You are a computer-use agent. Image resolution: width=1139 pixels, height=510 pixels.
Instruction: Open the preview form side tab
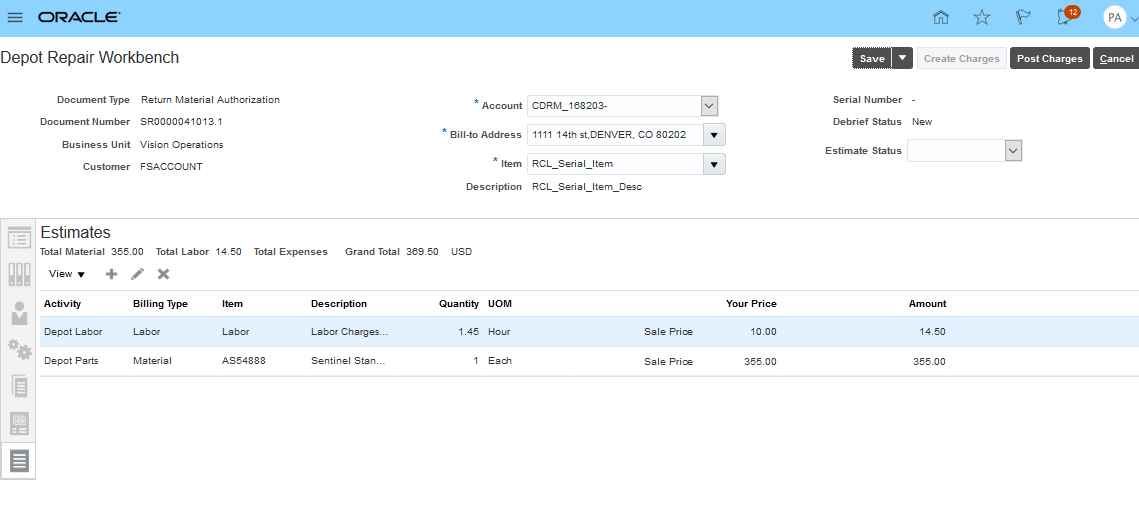[x=19, y=423]
